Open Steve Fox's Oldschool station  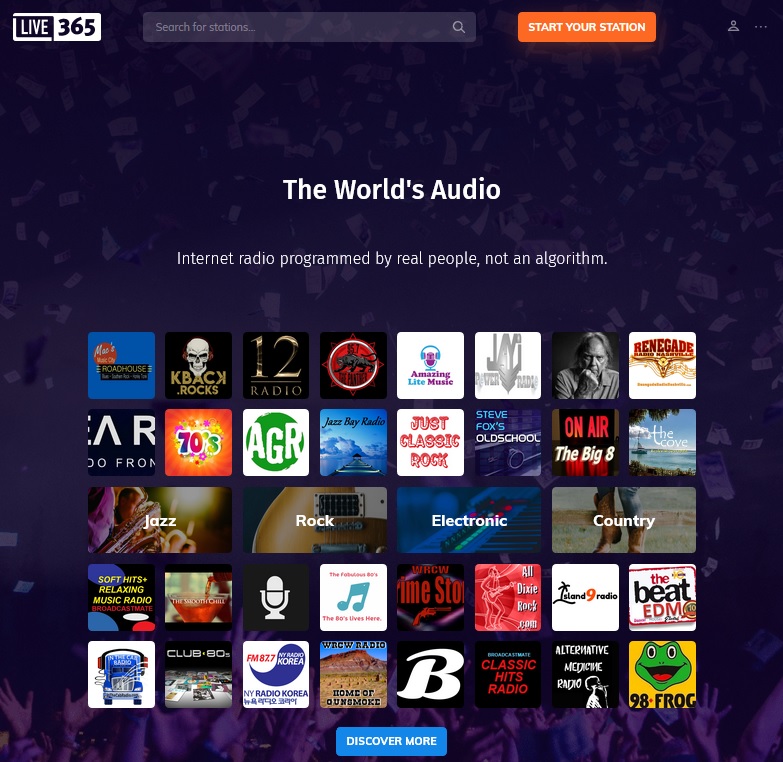click(508, 442)
